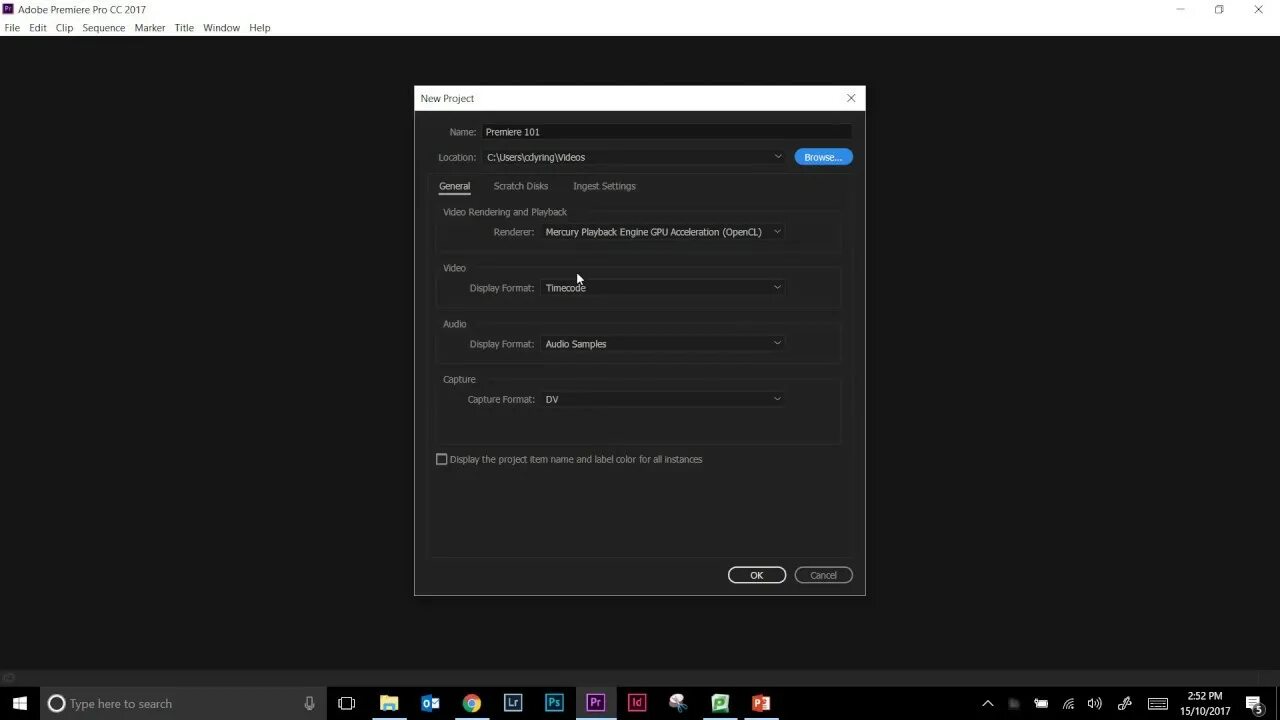Click the Premiere Pro taskbar icon
Image resolution: width=1280 pixels, height=720 pixels.
pos(595,703)
